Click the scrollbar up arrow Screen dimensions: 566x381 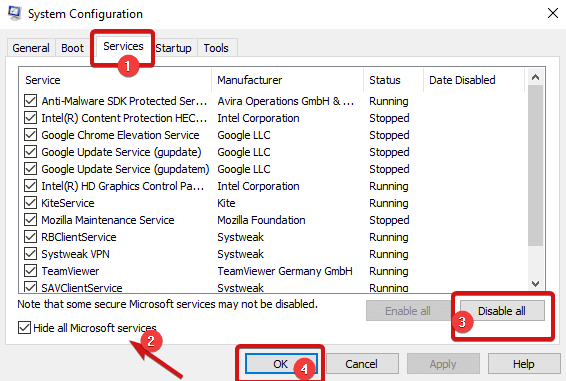tap(535, 77)
